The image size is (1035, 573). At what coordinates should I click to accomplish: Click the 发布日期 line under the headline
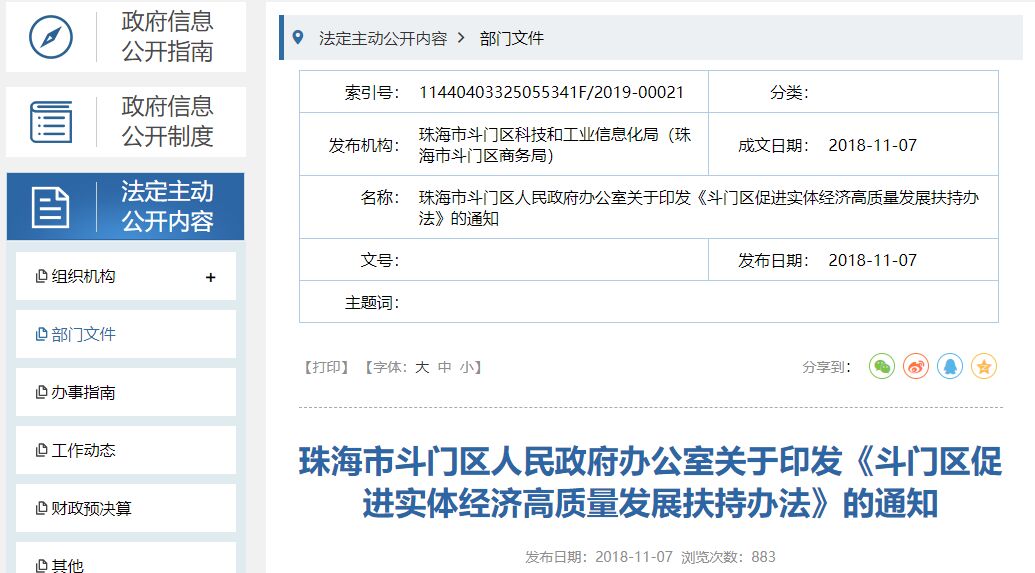(599, 557)
